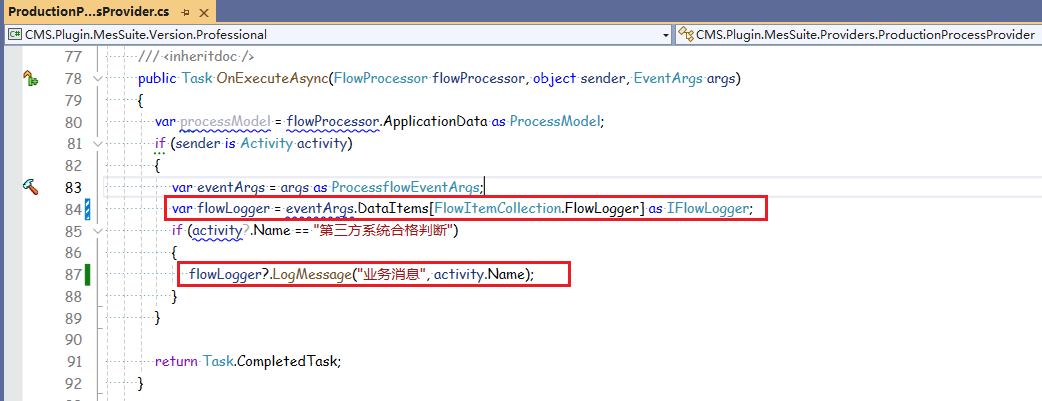Collapse the if sender block at line 81

97,143
